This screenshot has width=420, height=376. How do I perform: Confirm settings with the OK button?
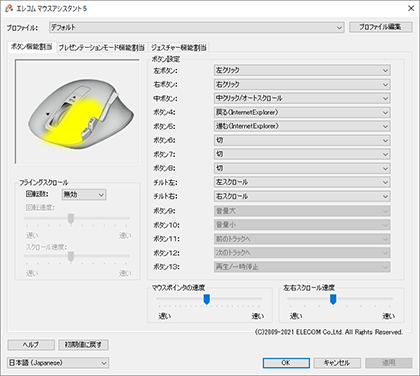click(x=286, y=363)
